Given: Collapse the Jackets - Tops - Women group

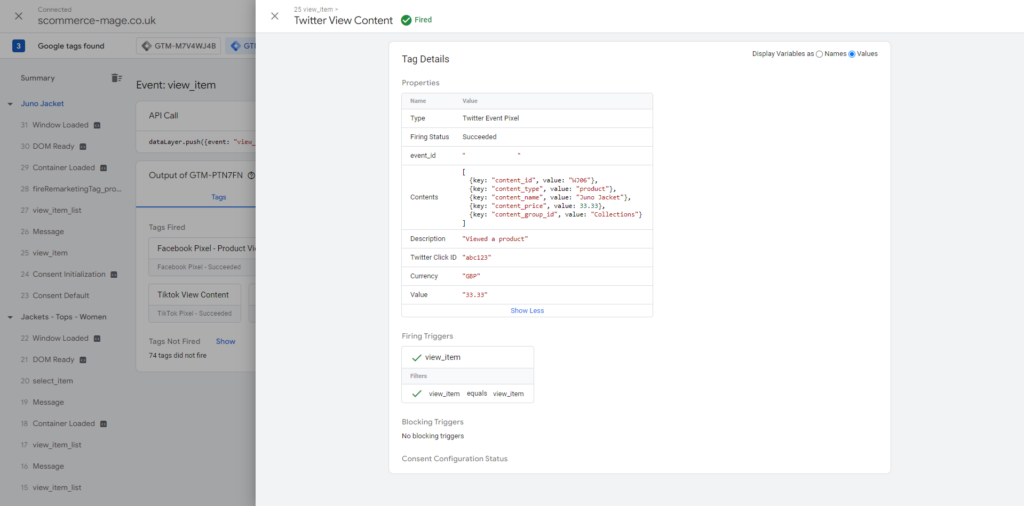Looking at the screenshot, I should click(x=10, y=317).
